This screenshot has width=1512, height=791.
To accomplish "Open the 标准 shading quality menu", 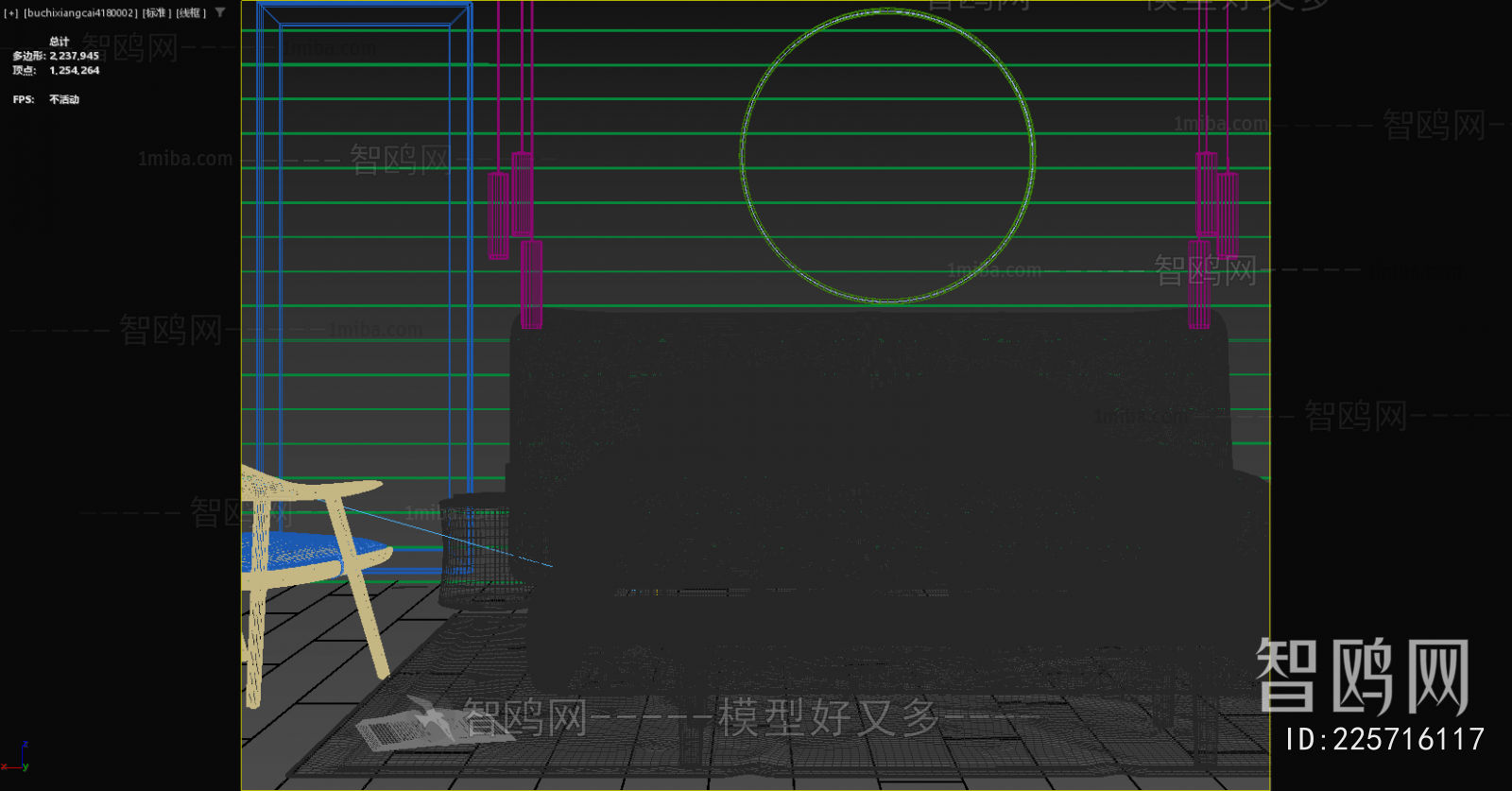I will (x=156, y=13).
